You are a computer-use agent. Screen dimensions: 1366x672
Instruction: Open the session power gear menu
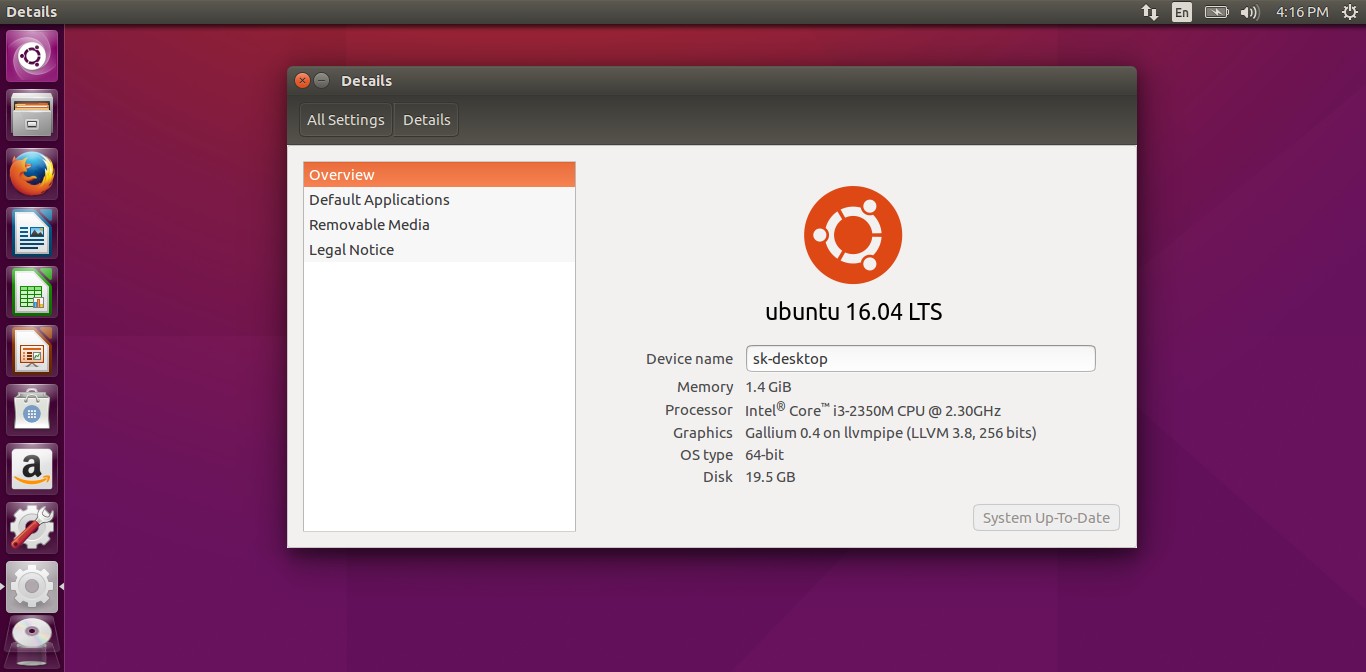click(x=1349, y=12)
